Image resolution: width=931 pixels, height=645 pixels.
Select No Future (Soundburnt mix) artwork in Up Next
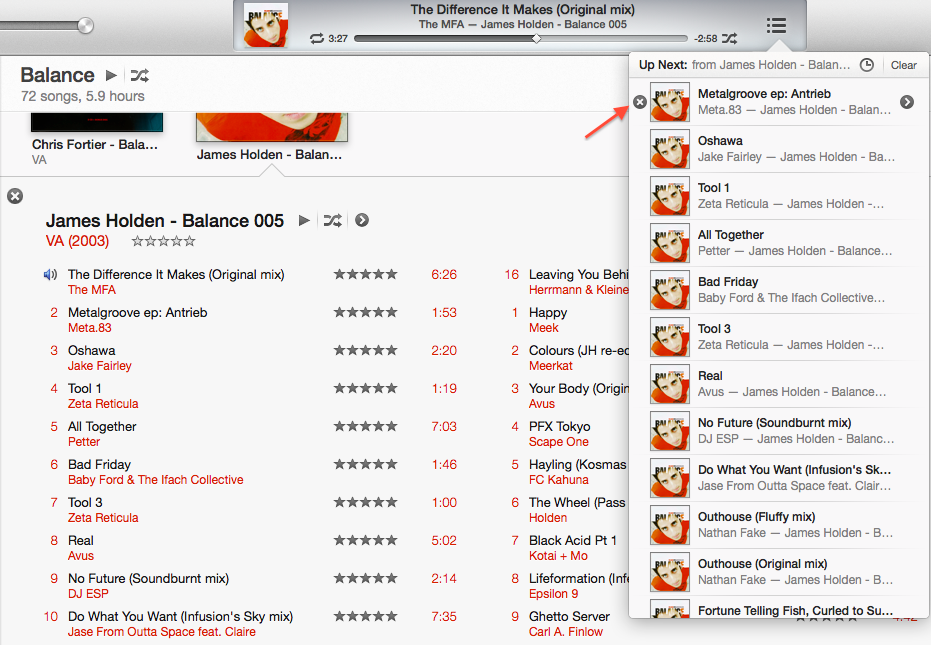tap(670, 431)
